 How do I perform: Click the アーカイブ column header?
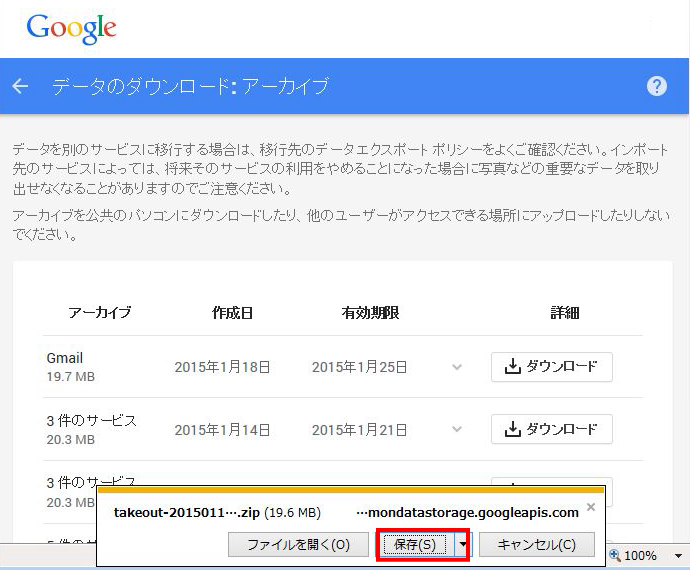click(x=99, y=313)
